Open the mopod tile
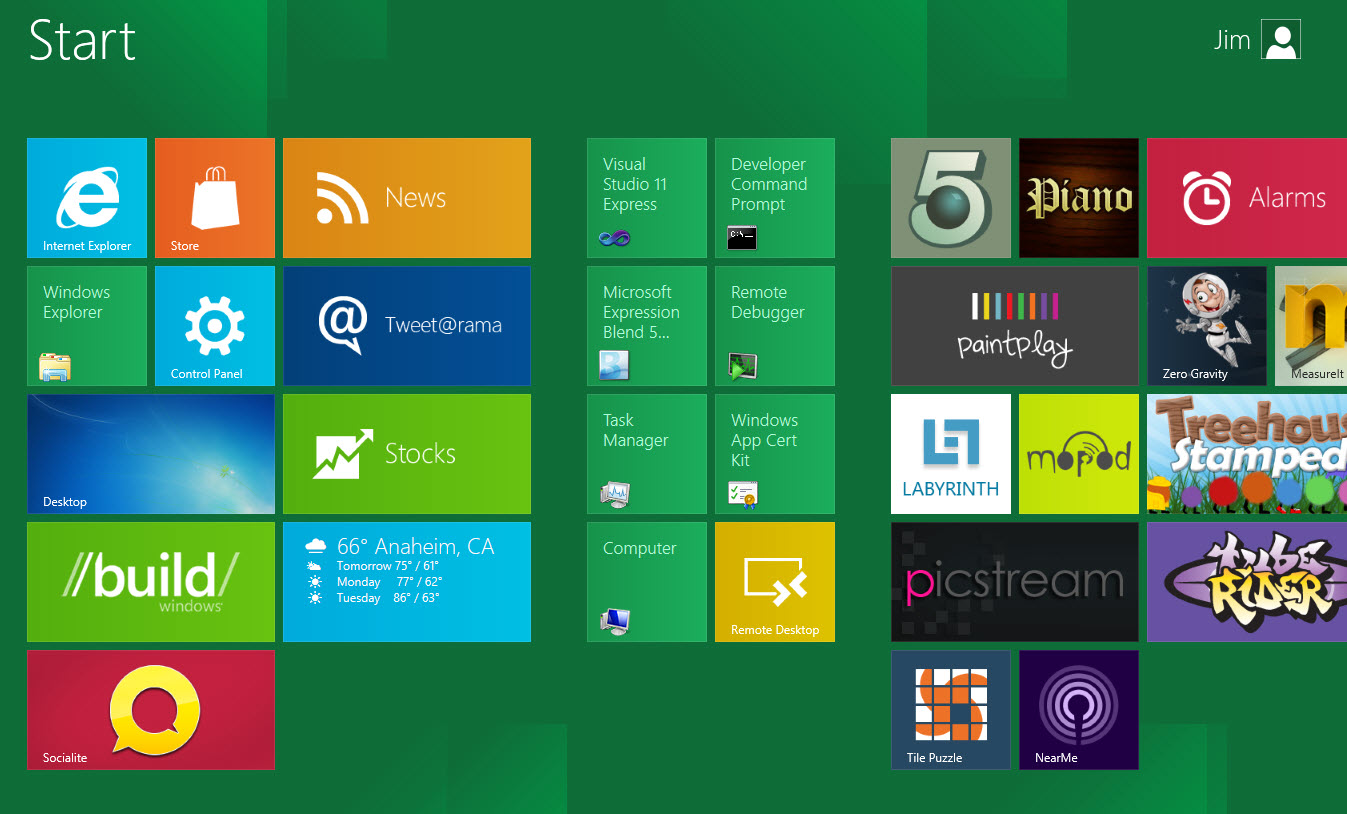This screenshot has width=1347, height=814. coord(1079,454)
